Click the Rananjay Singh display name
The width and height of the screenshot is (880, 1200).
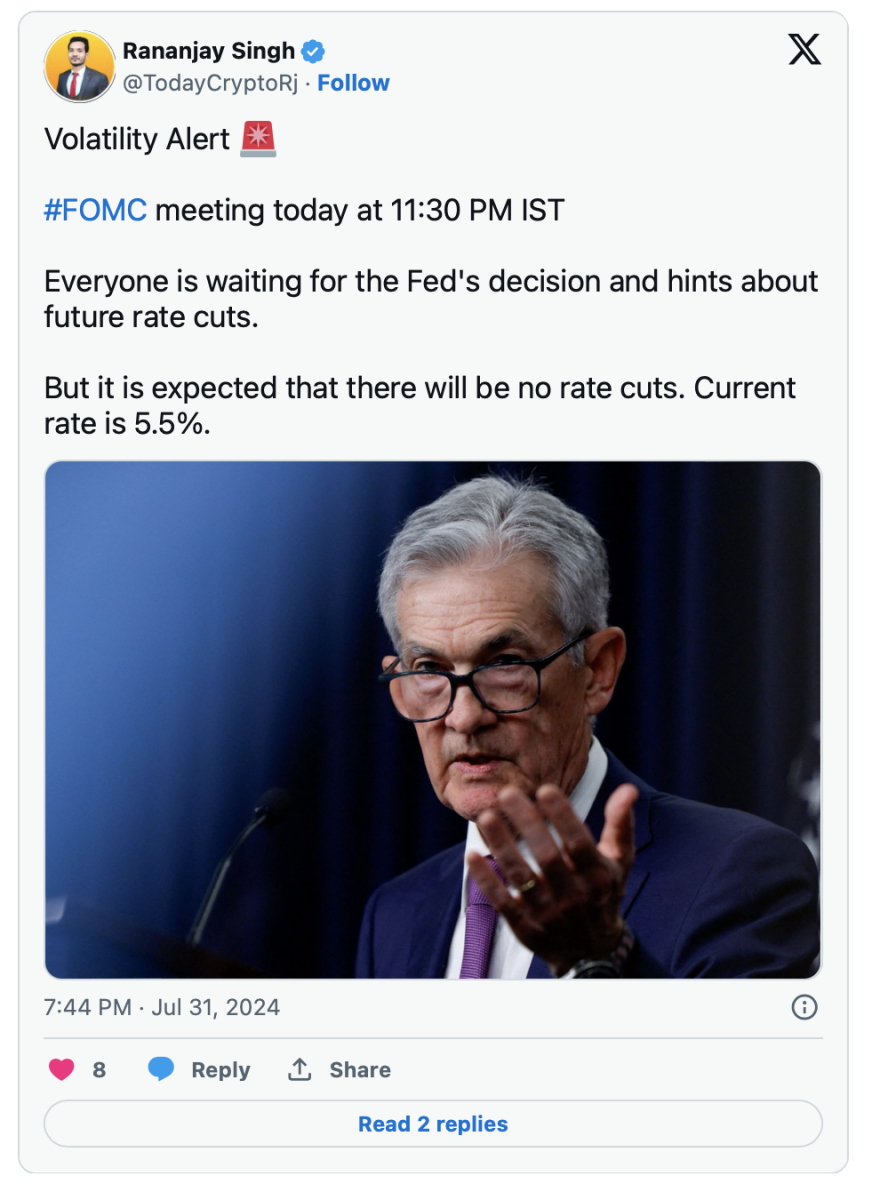pos(208,51)
